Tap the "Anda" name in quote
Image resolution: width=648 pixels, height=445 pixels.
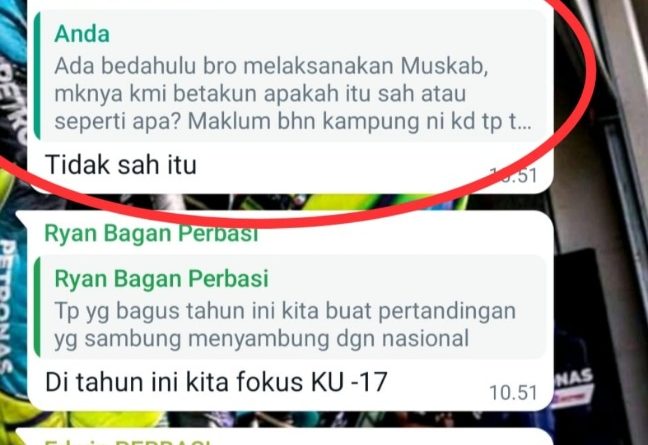(82, 34)
